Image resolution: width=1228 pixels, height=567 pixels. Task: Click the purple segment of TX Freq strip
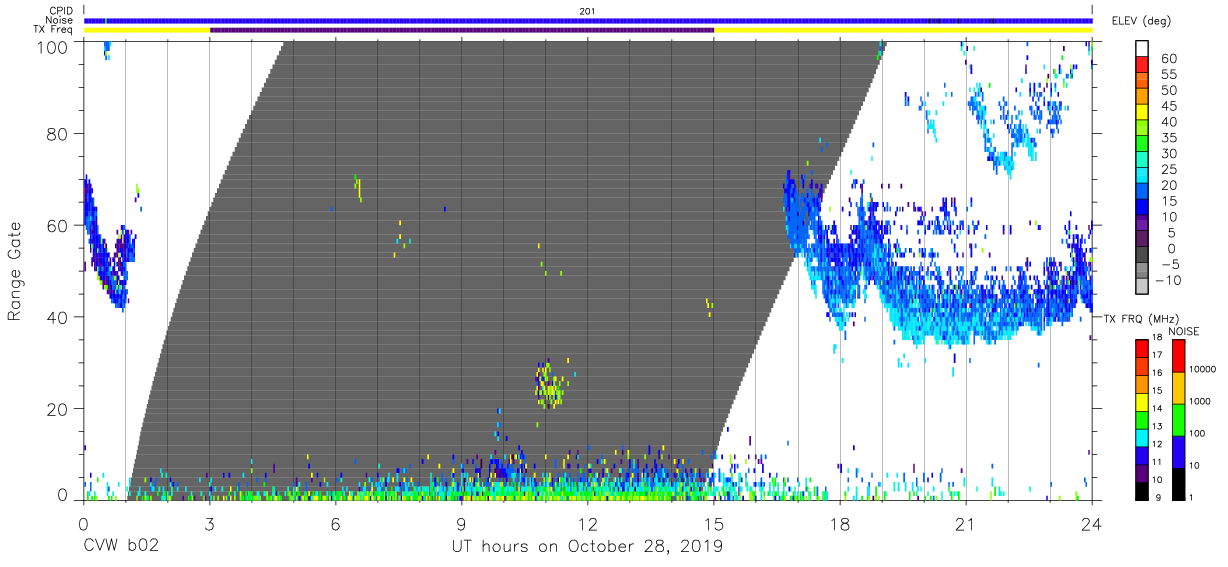[462, 30]
